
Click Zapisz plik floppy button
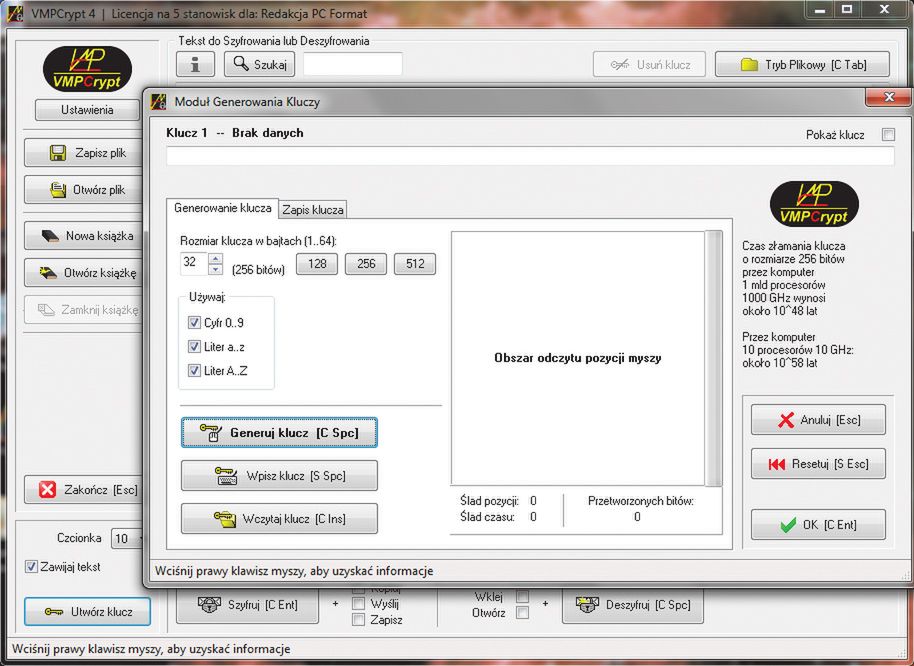(x=83, y=153)
